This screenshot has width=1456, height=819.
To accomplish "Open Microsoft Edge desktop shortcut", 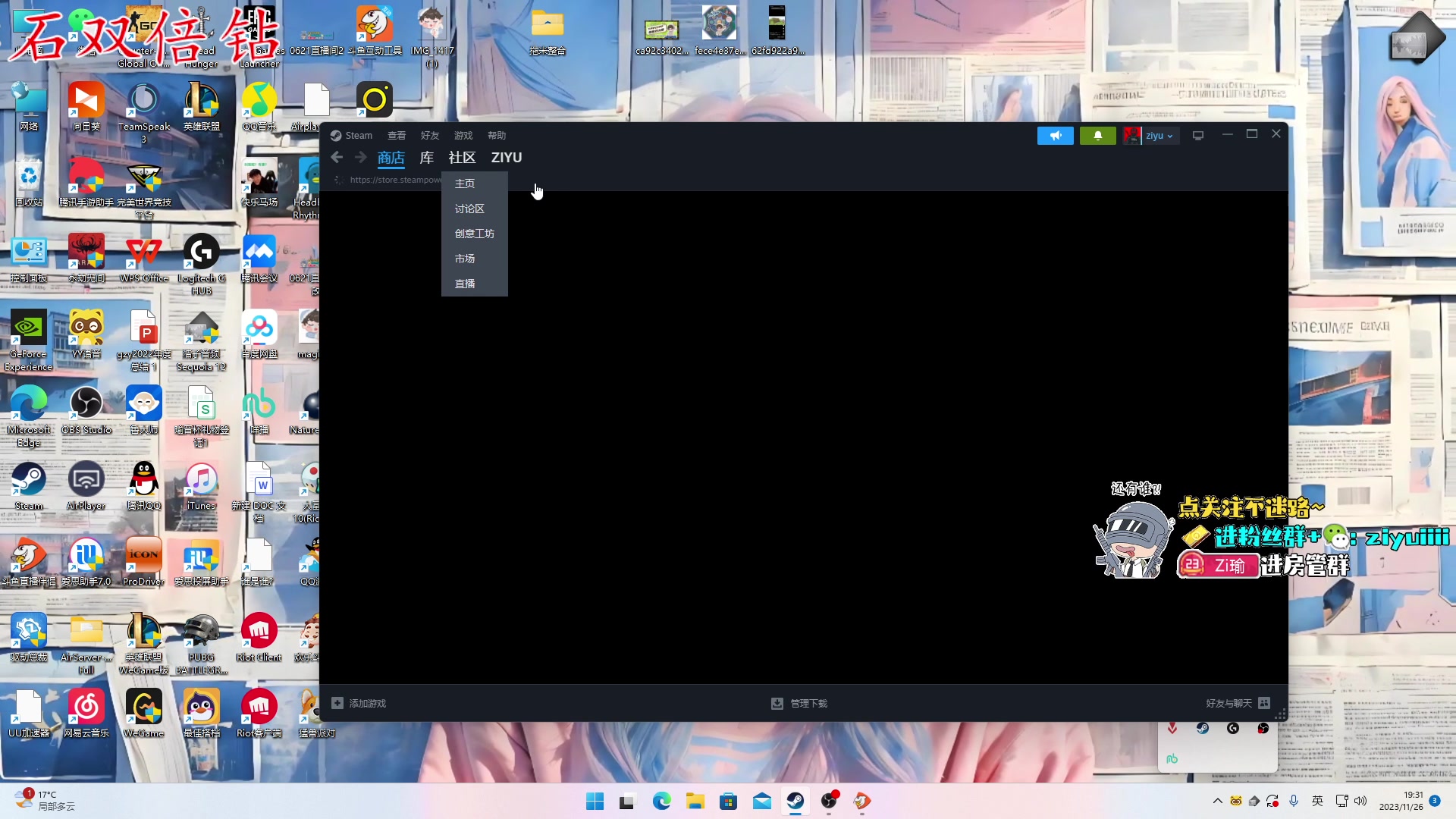I will pyautogui.click(x=29, y=416).
